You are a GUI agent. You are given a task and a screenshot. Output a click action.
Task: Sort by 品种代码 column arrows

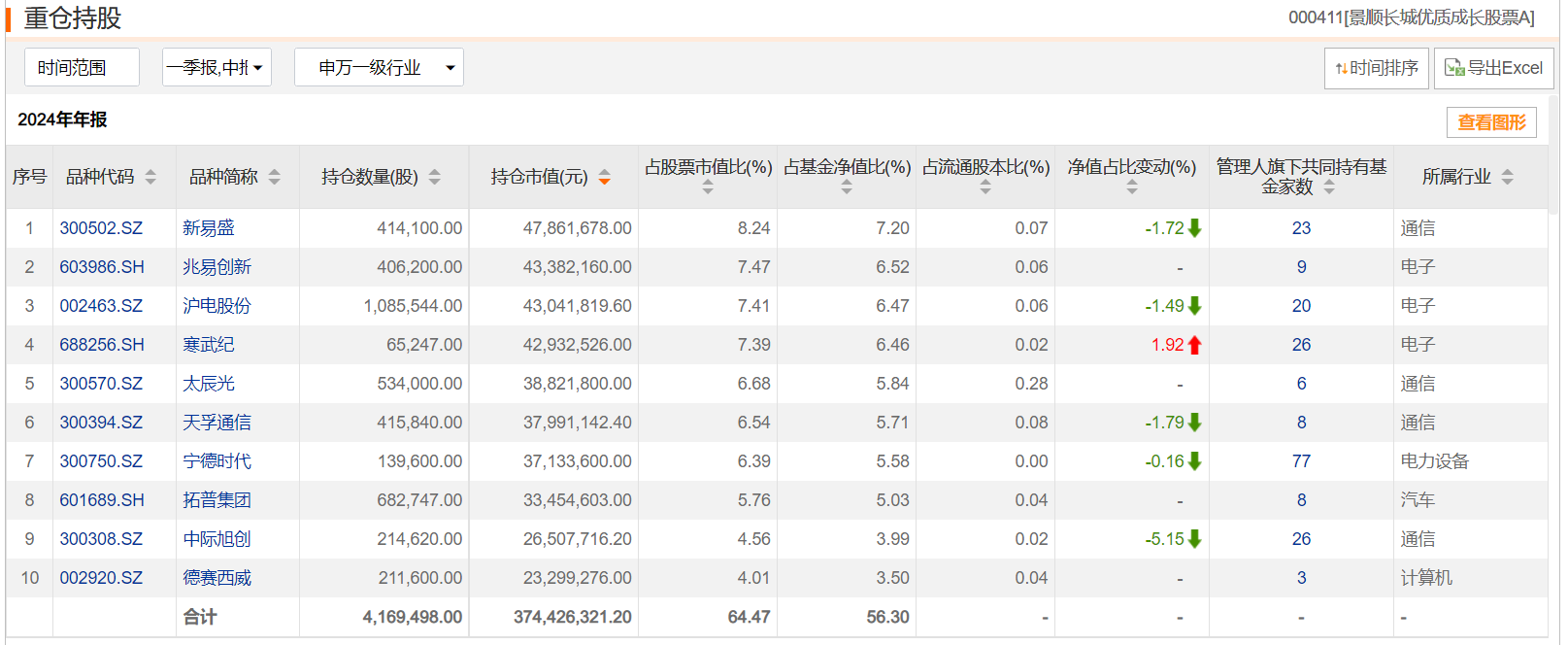coord(150,177)
